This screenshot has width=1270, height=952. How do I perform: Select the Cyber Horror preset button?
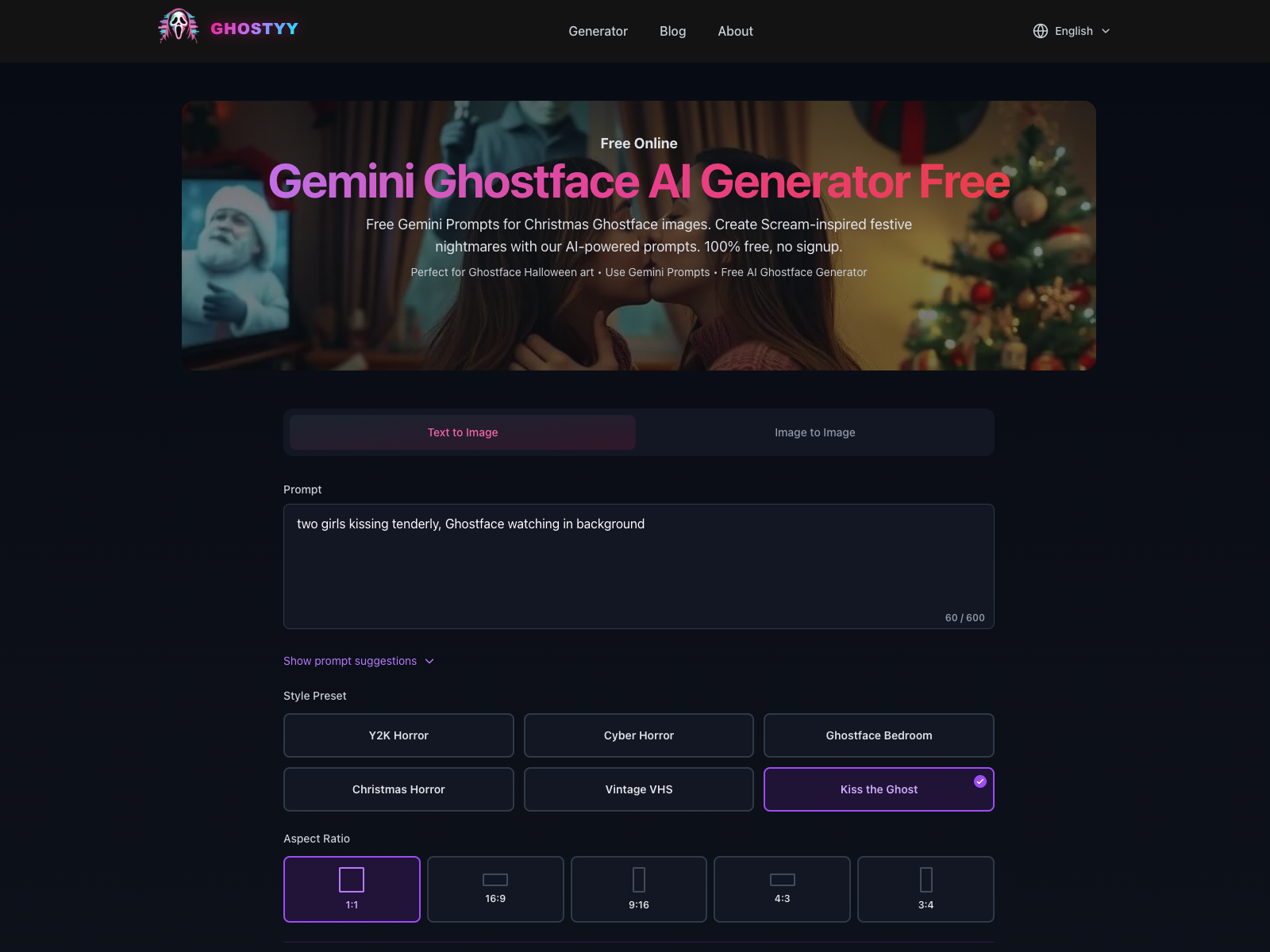click(639, 735)
